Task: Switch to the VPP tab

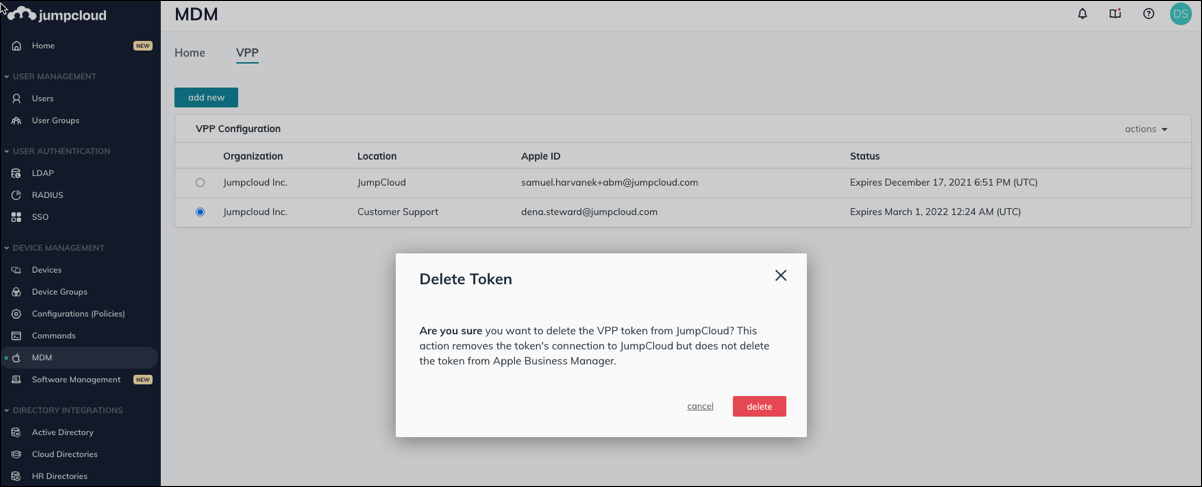Action: (247, 53)
